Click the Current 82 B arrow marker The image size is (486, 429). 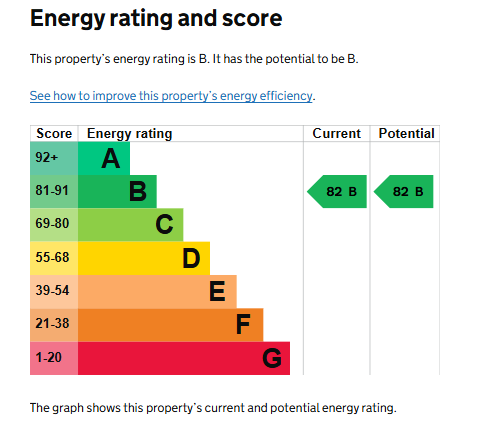pyautogui.click(x=337, y=192)
